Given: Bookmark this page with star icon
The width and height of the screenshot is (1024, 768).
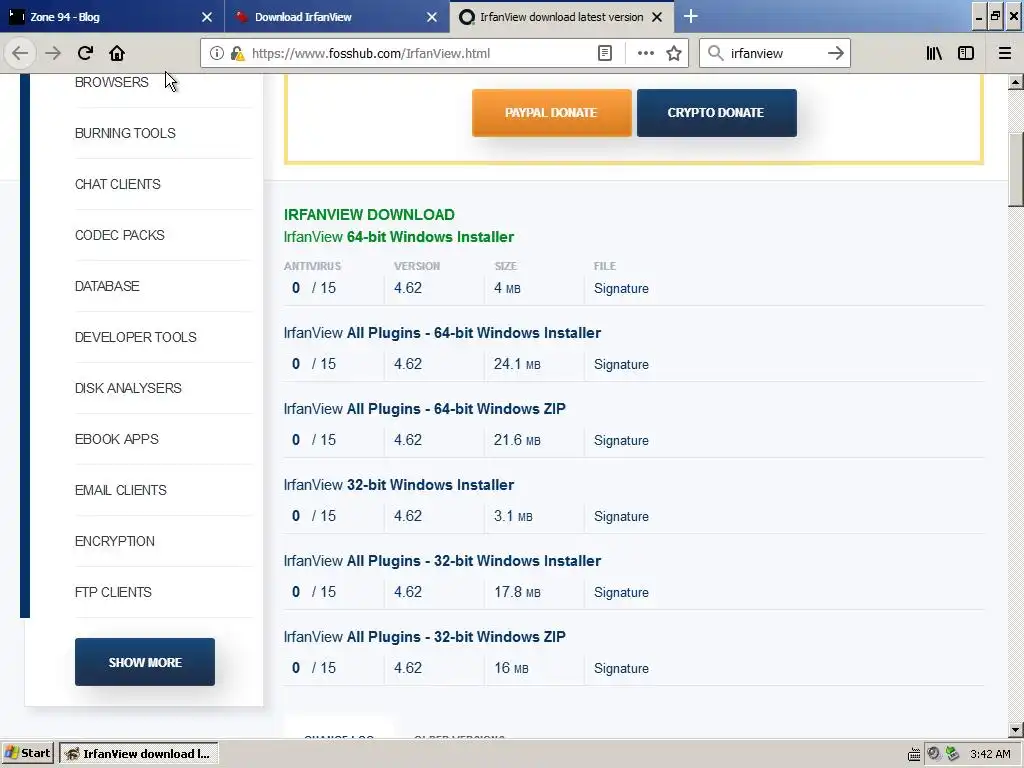Looking at the screenshot, I should tap(674, 54).
